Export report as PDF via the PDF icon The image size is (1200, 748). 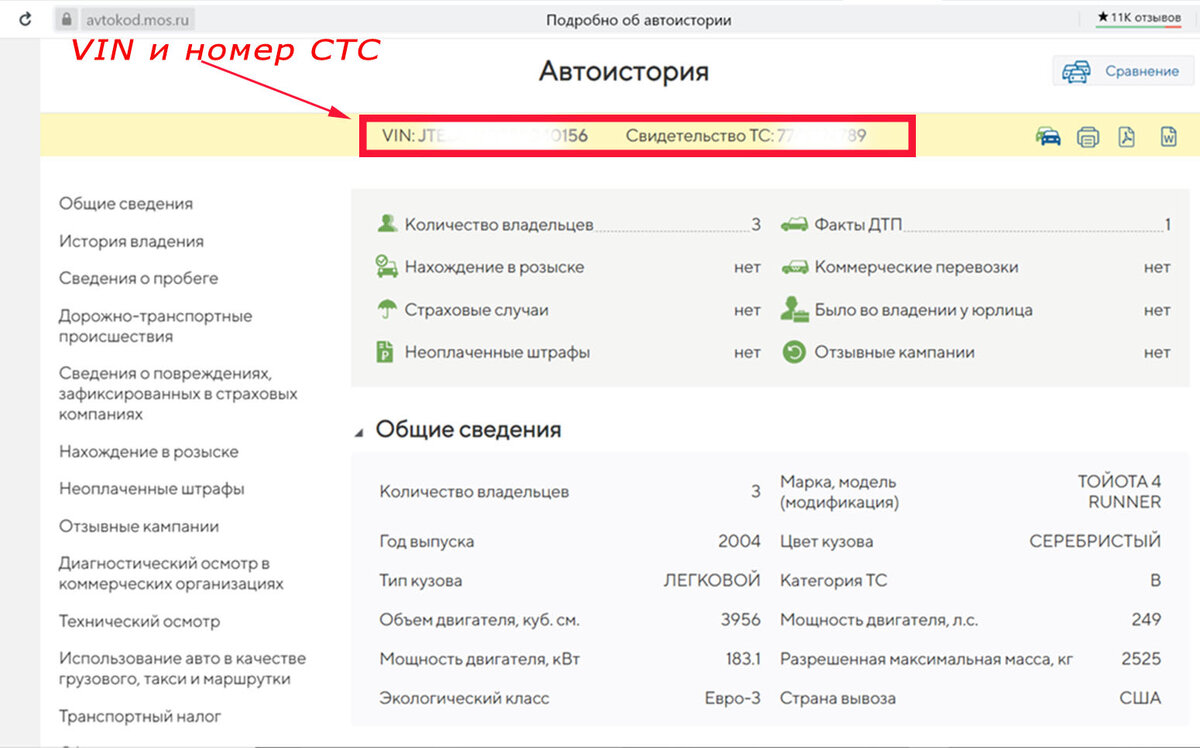tap(1124, 136)
